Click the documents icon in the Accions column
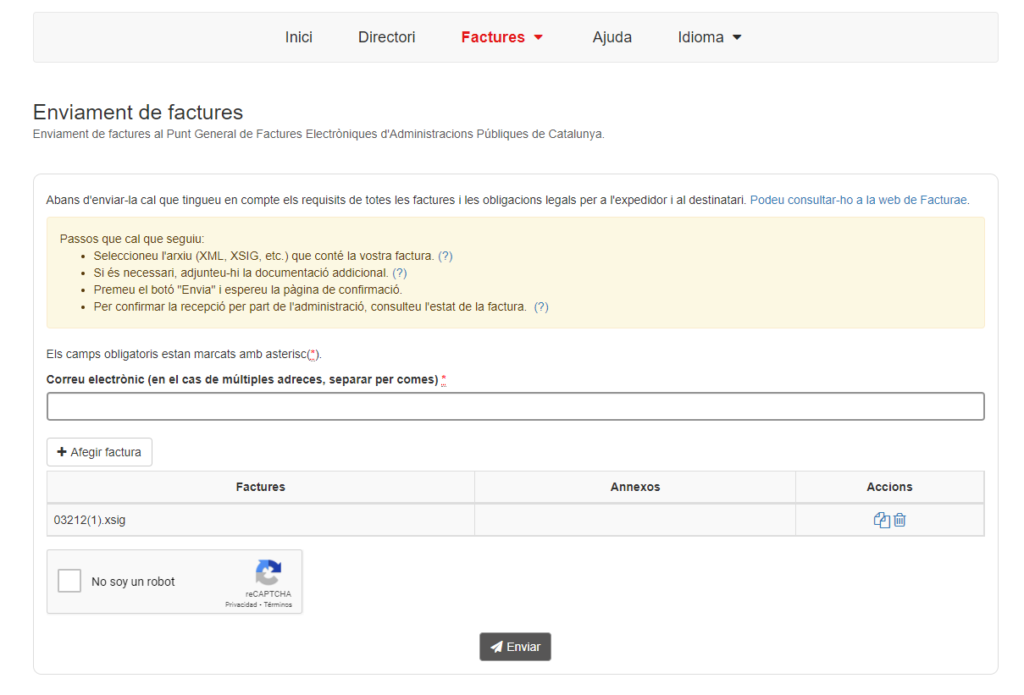Screen dimensions: 1024x695 coord(881,520)
